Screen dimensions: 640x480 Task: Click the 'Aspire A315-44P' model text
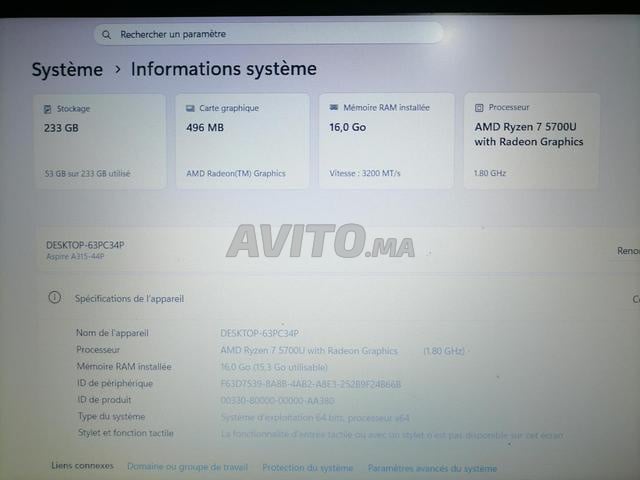[x=75, y=257]
